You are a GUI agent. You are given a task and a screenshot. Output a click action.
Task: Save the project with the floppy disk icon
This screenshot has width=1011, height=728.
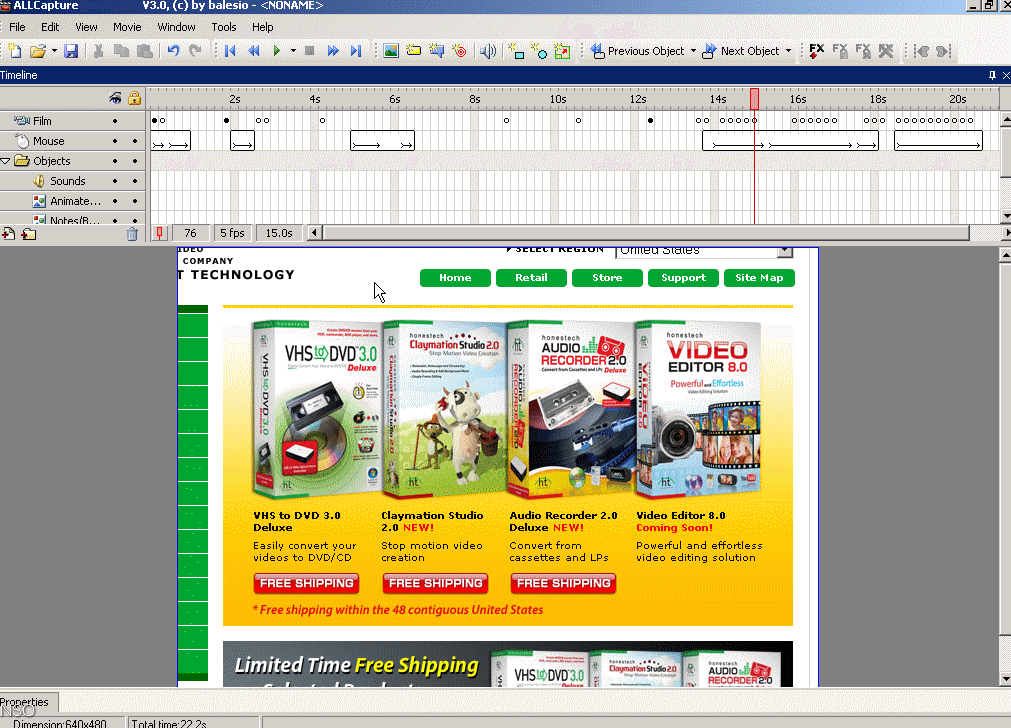coord(71,51)
